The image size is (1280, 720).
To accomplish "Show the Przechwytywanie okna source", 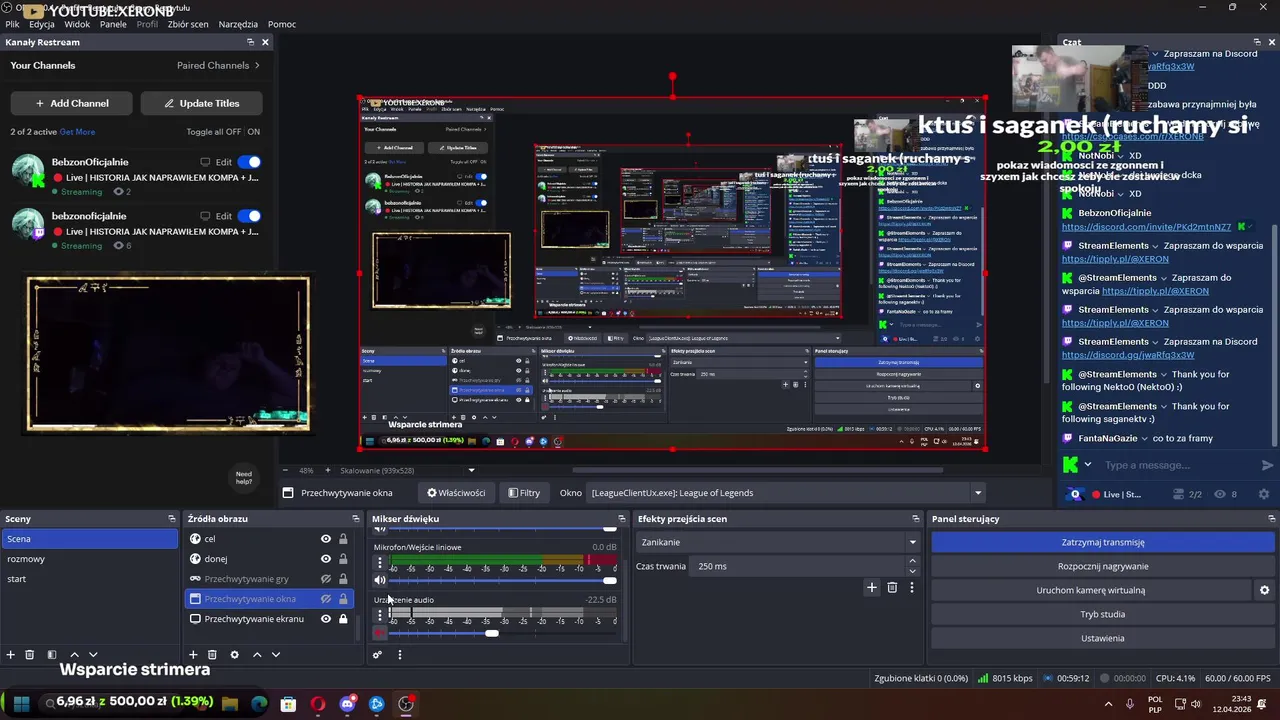I will point(325,599).
